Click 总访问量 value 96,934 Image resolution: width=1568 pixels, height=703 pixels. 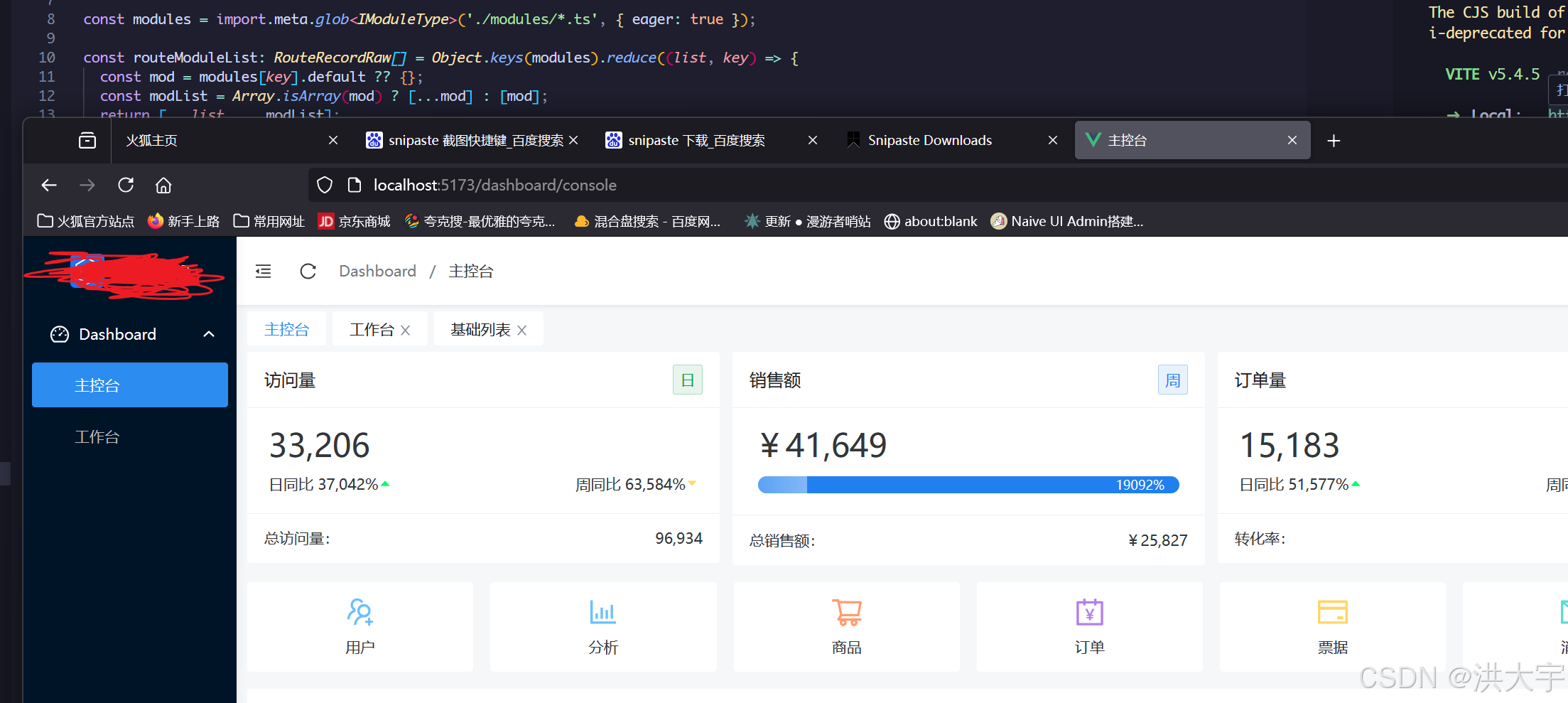[678, 538]
